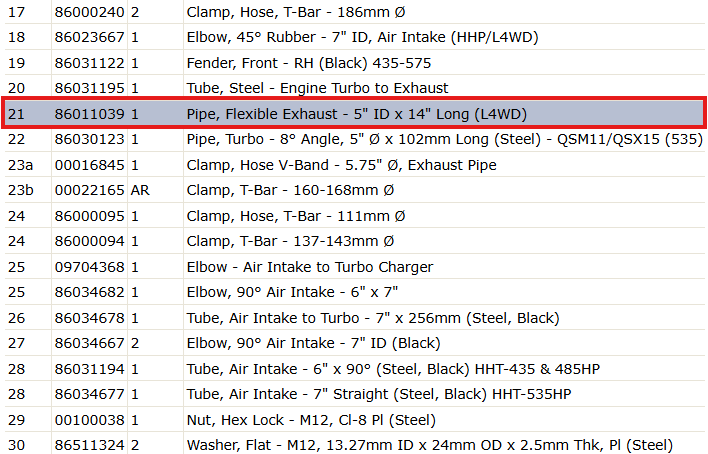This screenshot has height=454, width=708.
Task: Select row 18 Elbow, 45° Rubber description
Action: pos(363,37)
